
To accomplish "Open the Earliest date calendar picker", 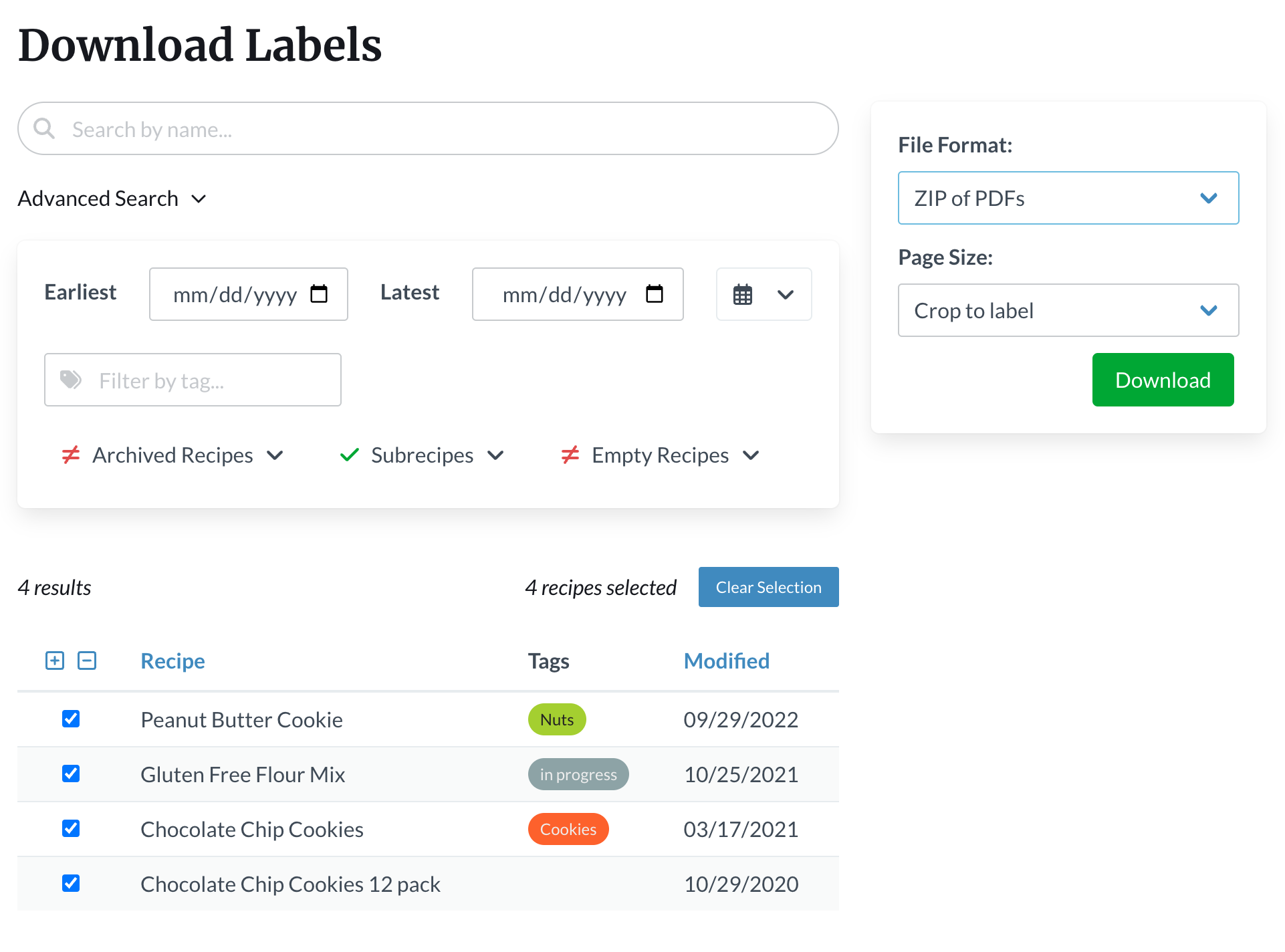I will click(x=319, y=294).
